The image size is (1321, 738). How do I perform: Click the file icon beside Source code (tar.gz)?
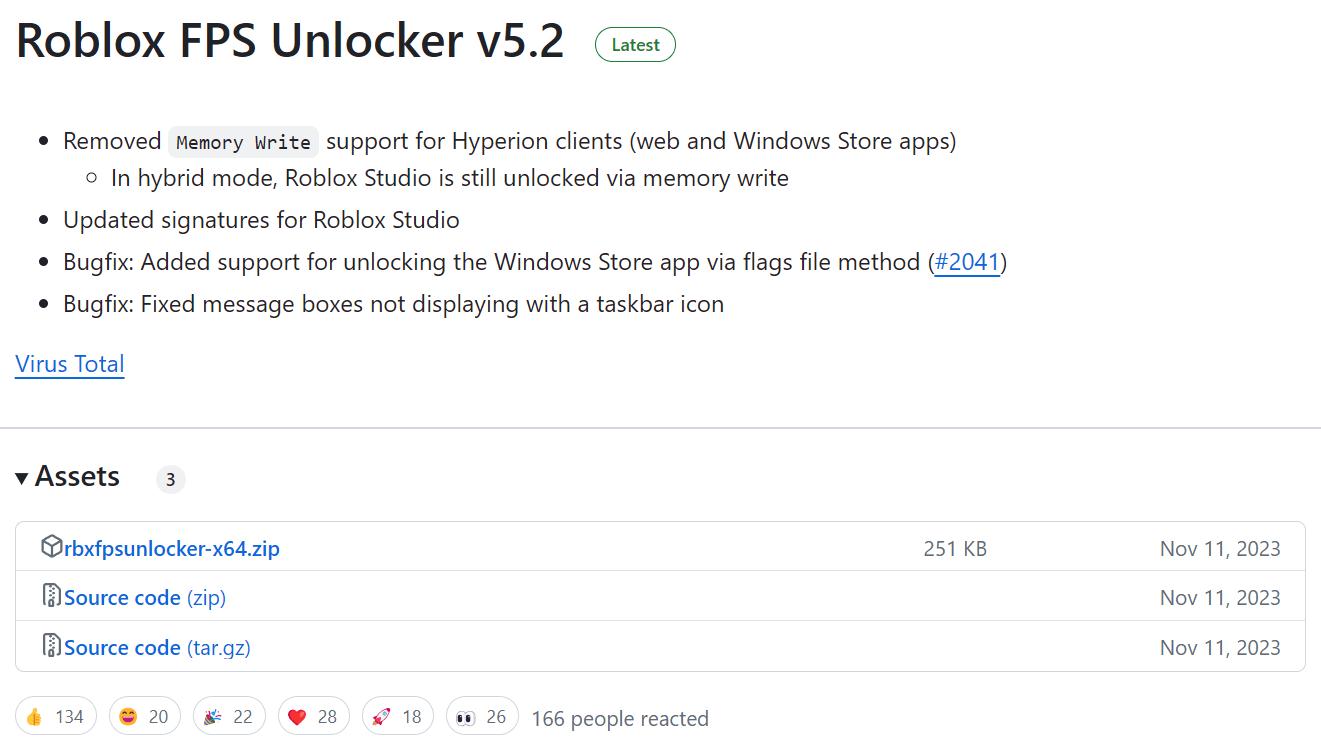pos(50,646)
